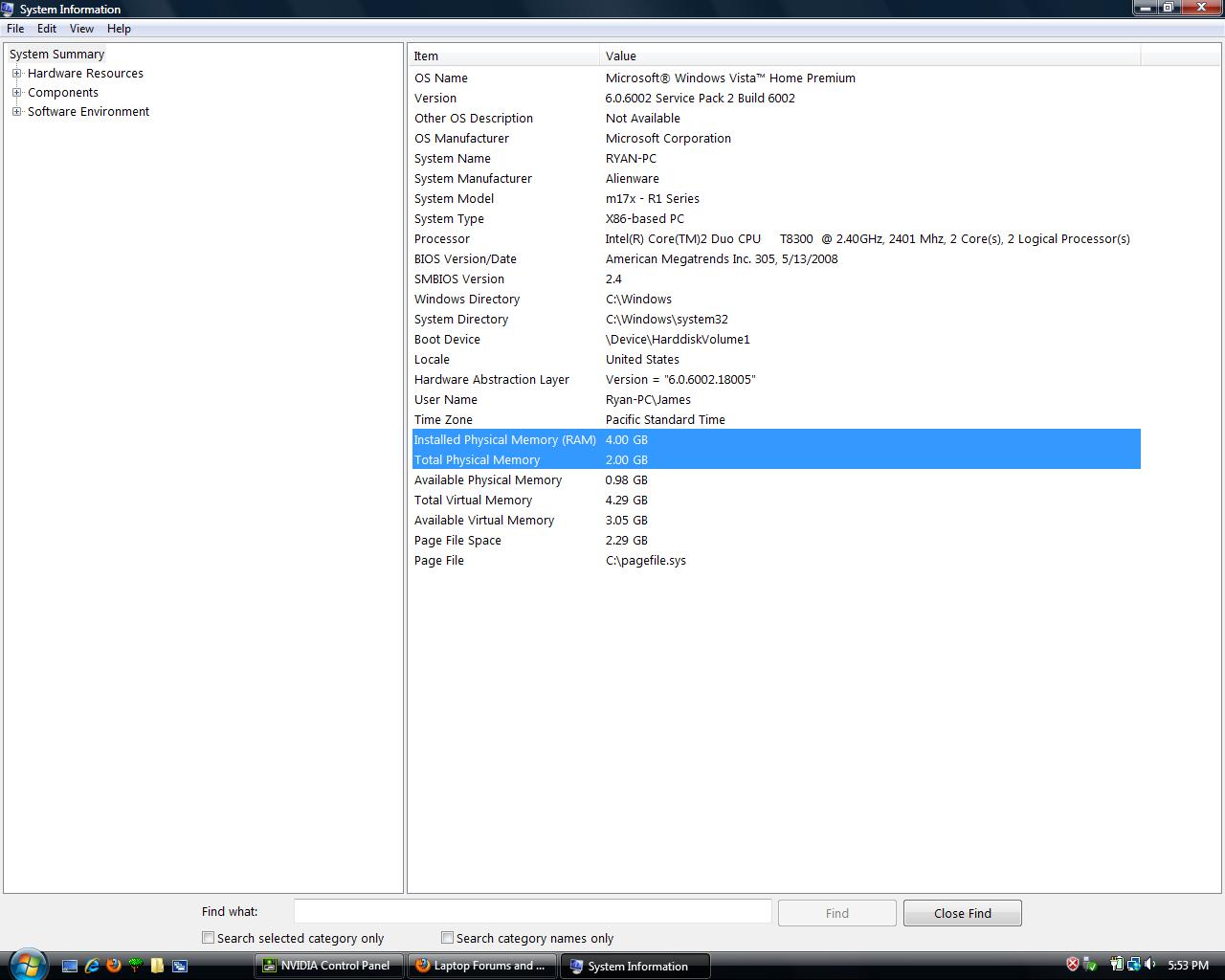Select the Available Virtual Memory row
The image size is (1225, 980).
(x=776, y=521)
